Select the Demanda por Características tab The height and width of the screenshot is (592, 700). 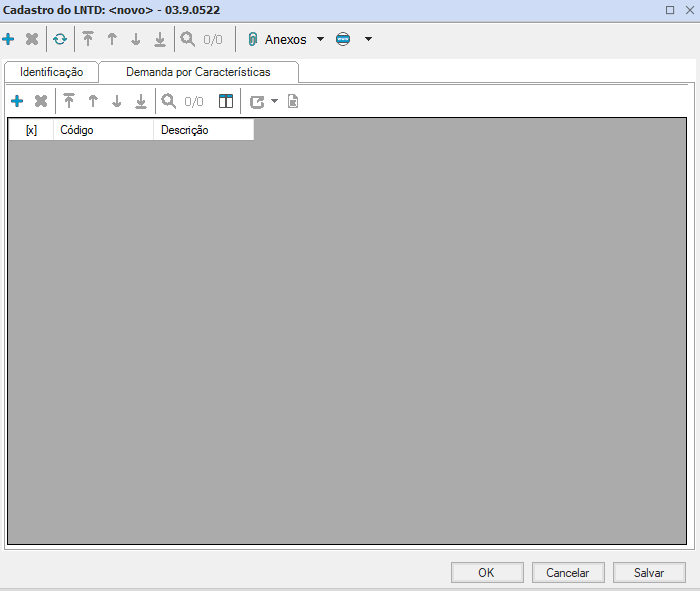pyautogui.click(x=198, y=73)
